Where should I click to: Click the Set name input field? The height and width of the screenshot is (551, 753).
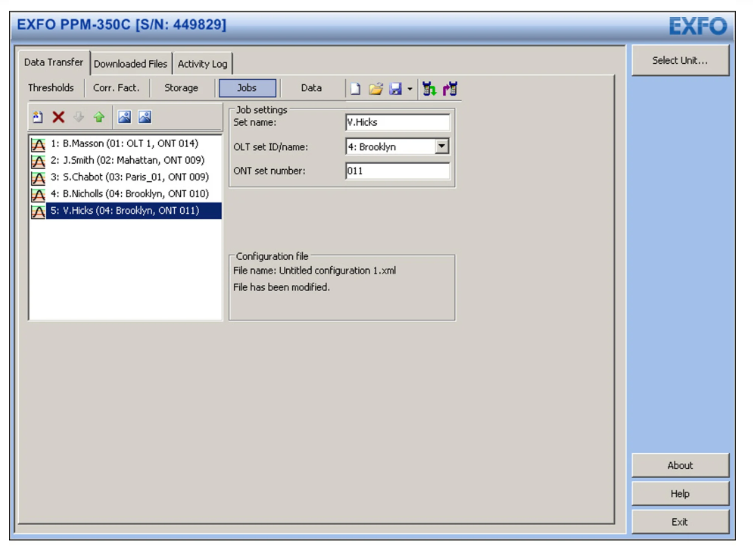(x=397, y=122)
